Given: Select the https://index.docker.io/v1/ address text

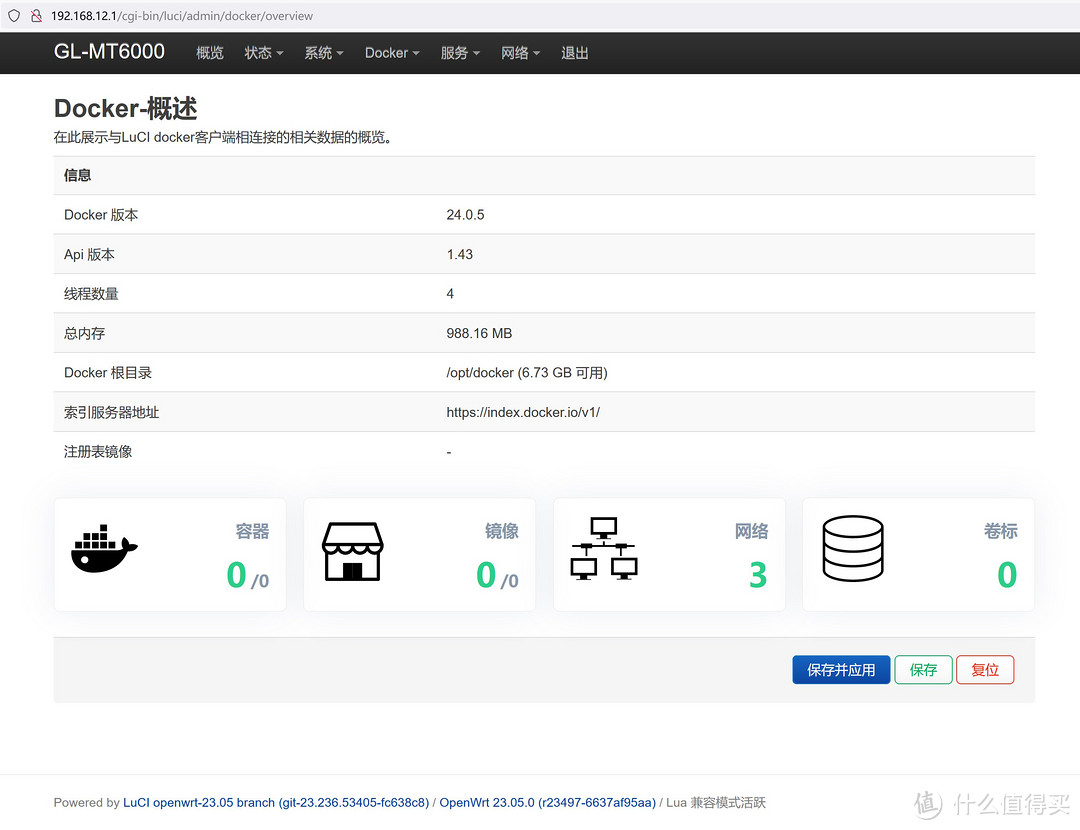Looking at the screenshot, I should 523,412.
